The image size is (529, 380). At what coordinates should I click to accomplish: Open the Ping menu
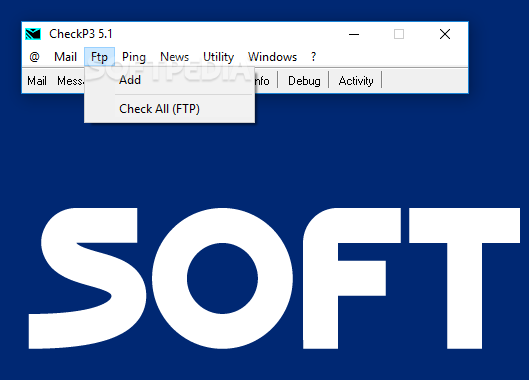pos(134,57)
